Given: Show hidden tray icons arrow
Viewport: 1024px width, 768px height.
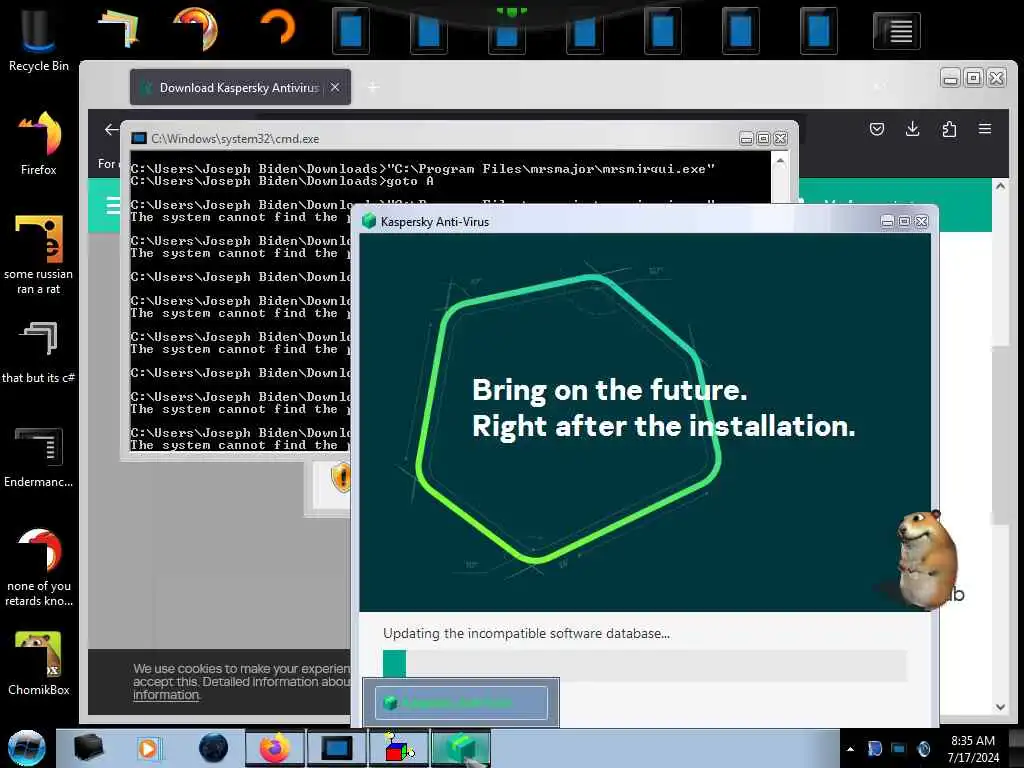Looking at the screenshot, I should coord(850,749).
